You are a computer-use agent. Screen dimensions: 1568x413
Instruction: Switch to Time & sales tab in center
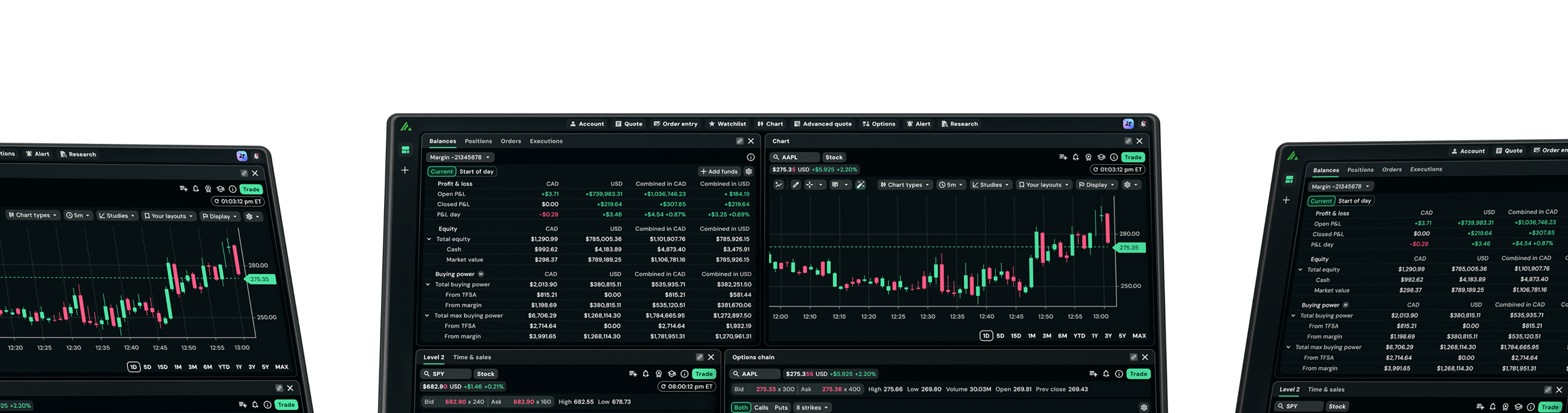click(472, 357)
